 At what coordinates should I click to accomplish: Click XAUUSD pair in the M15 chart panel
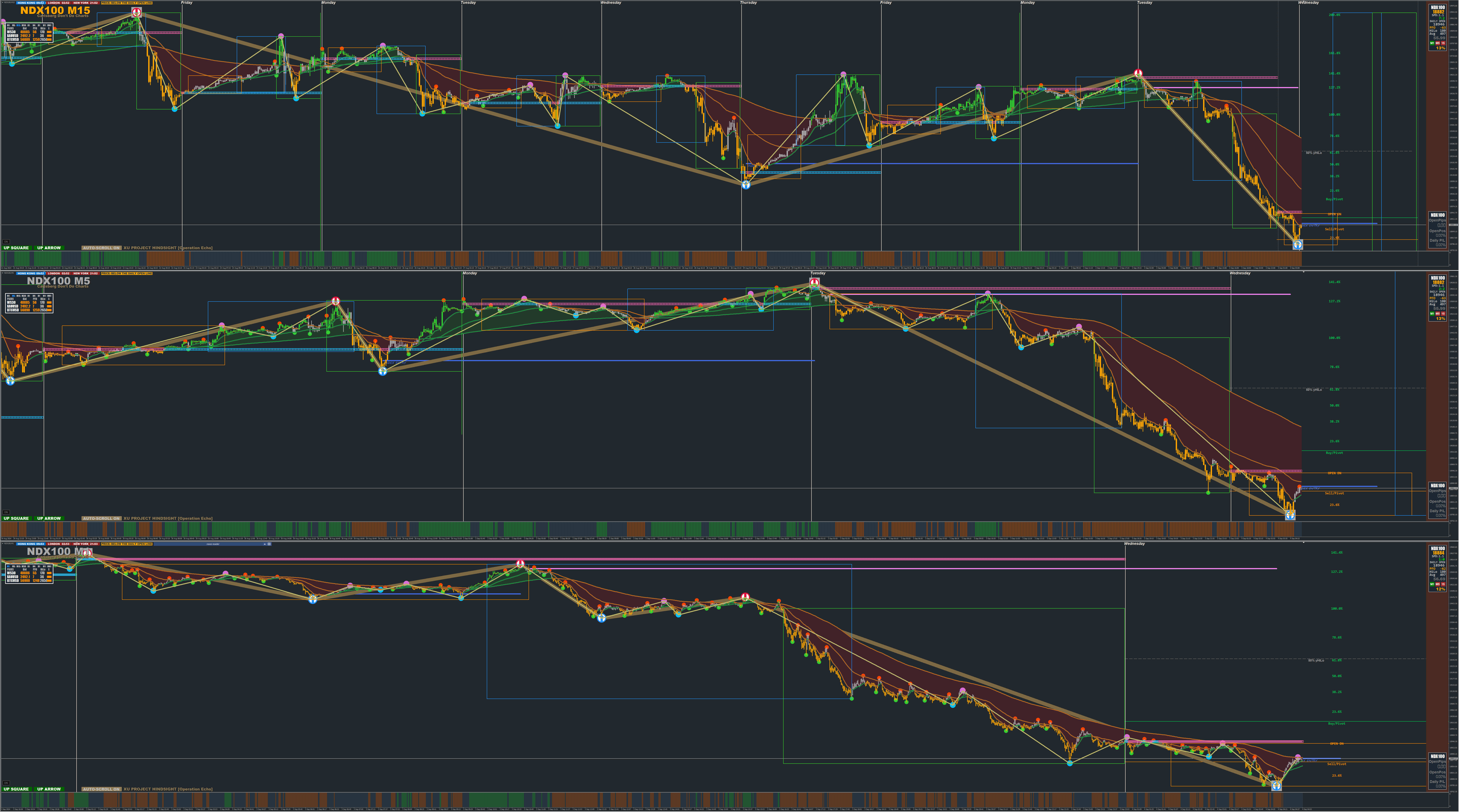(x=13, y=36)
